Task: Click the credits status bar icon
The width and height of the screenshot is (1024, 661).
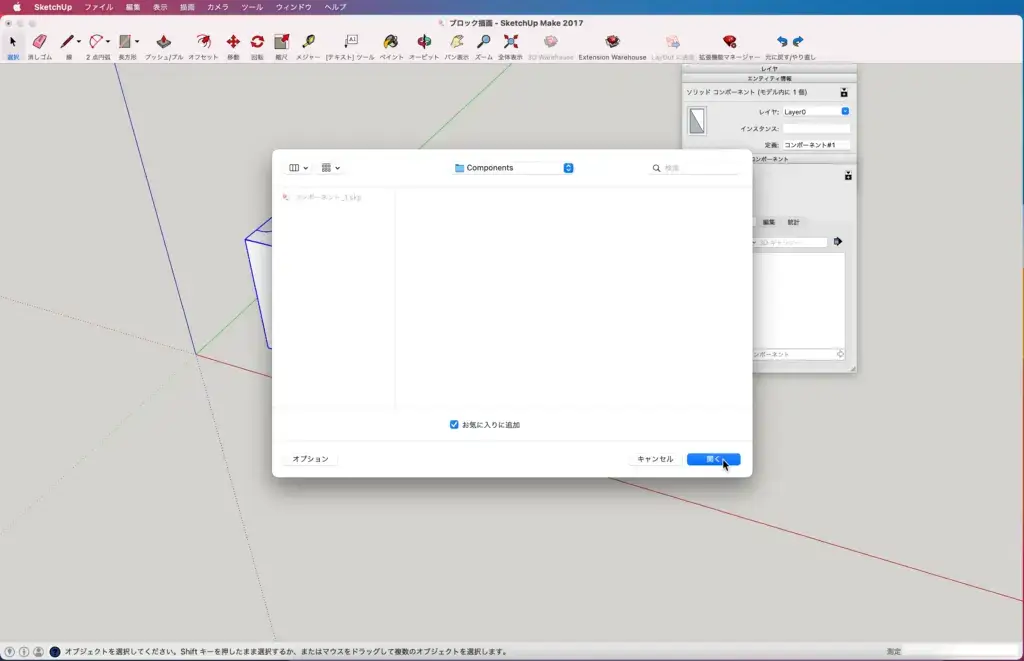Action: click(24, 651)
